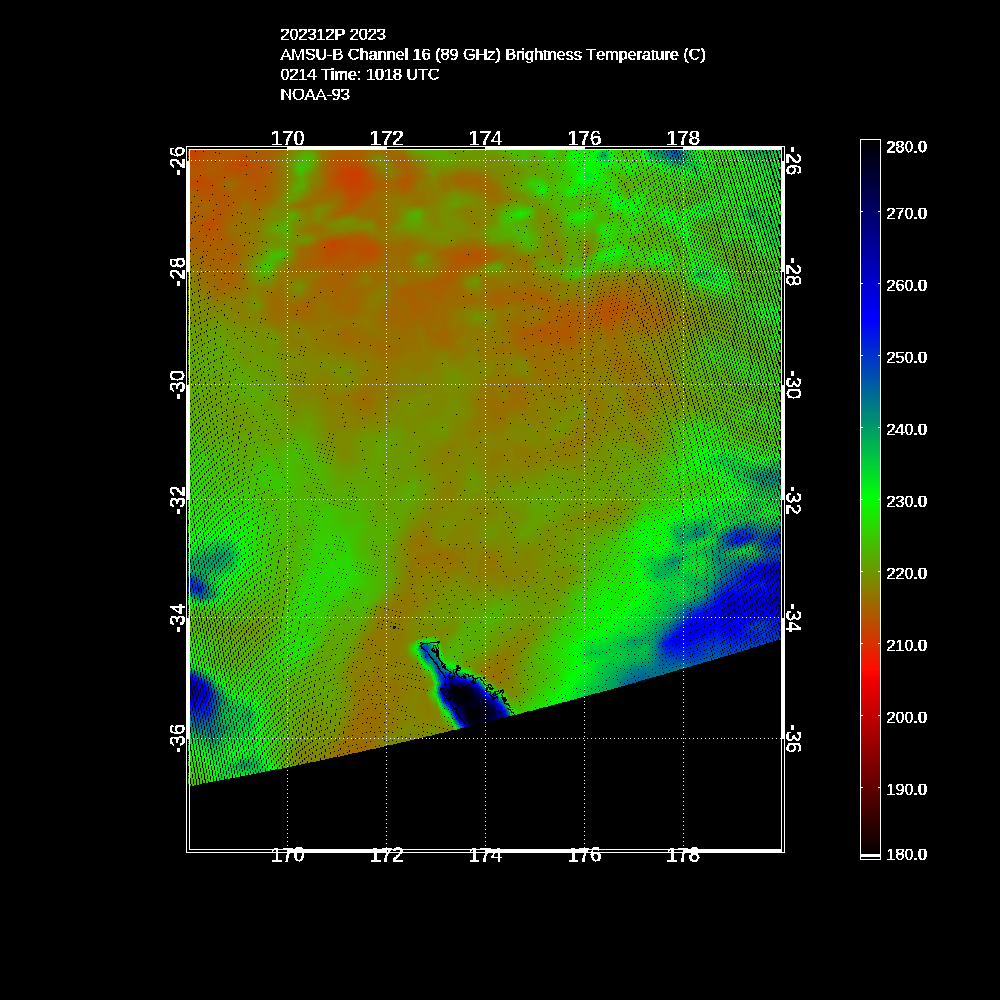Image resolution: width=1000 pixels, height=1000 pixels.
Task: Click the -34 latitude label on left axis
Action: coord(178,618)
